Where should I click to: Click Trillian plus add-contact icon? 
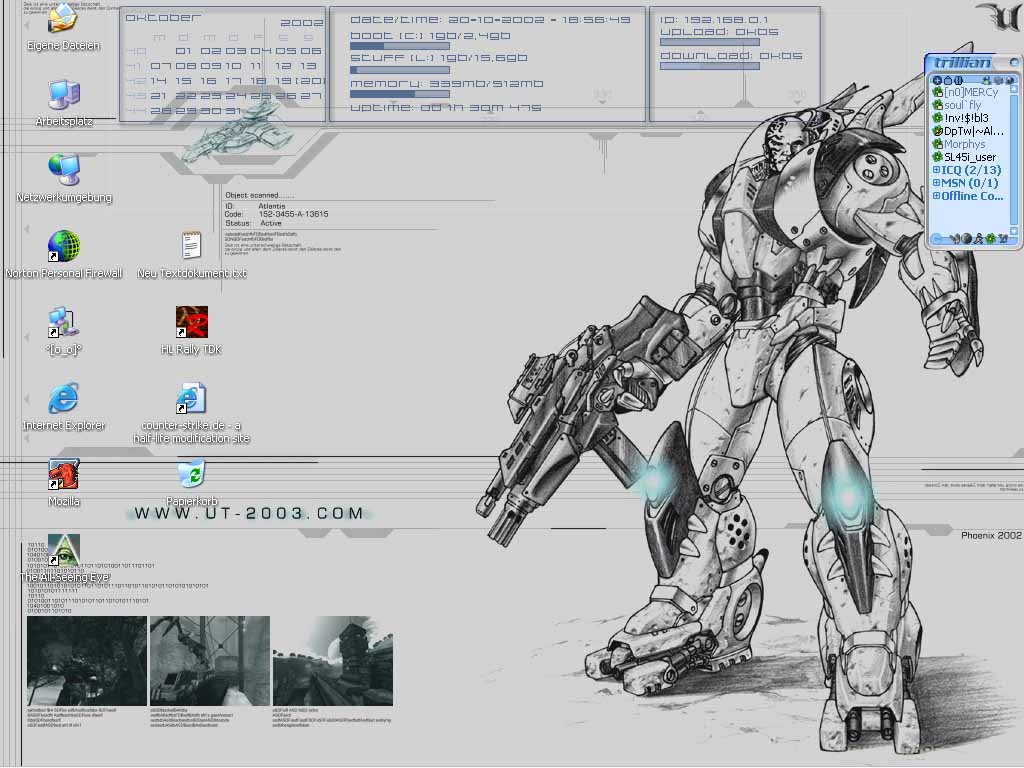point(937,80)
